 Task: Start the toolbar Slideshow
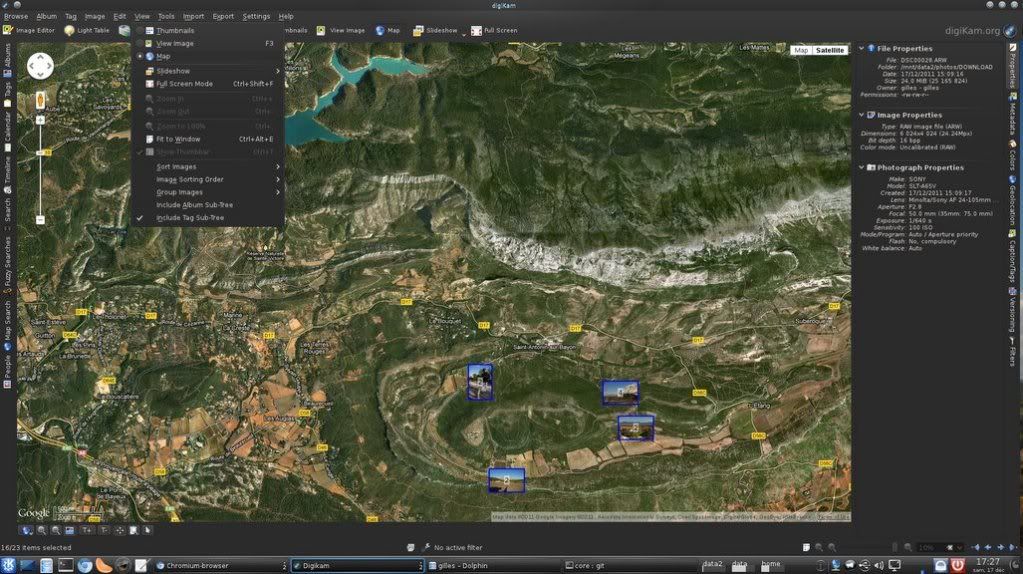click(435, 30)
